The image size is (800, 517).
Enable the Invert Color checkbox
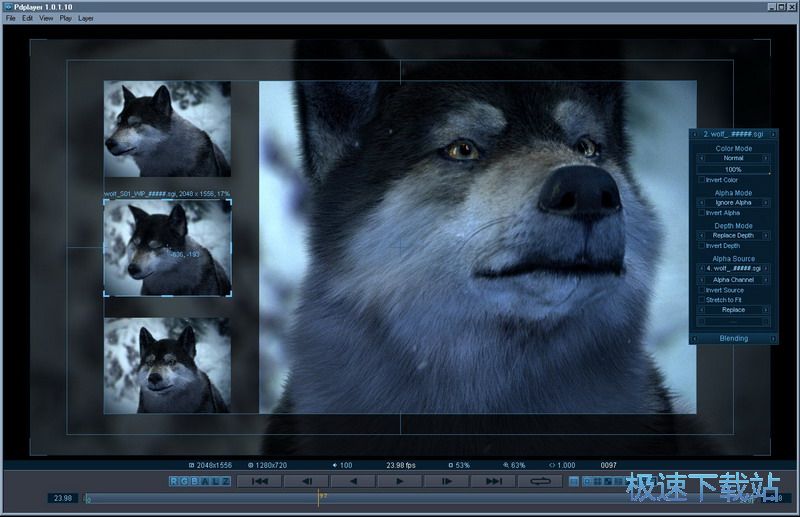[702, 180]
